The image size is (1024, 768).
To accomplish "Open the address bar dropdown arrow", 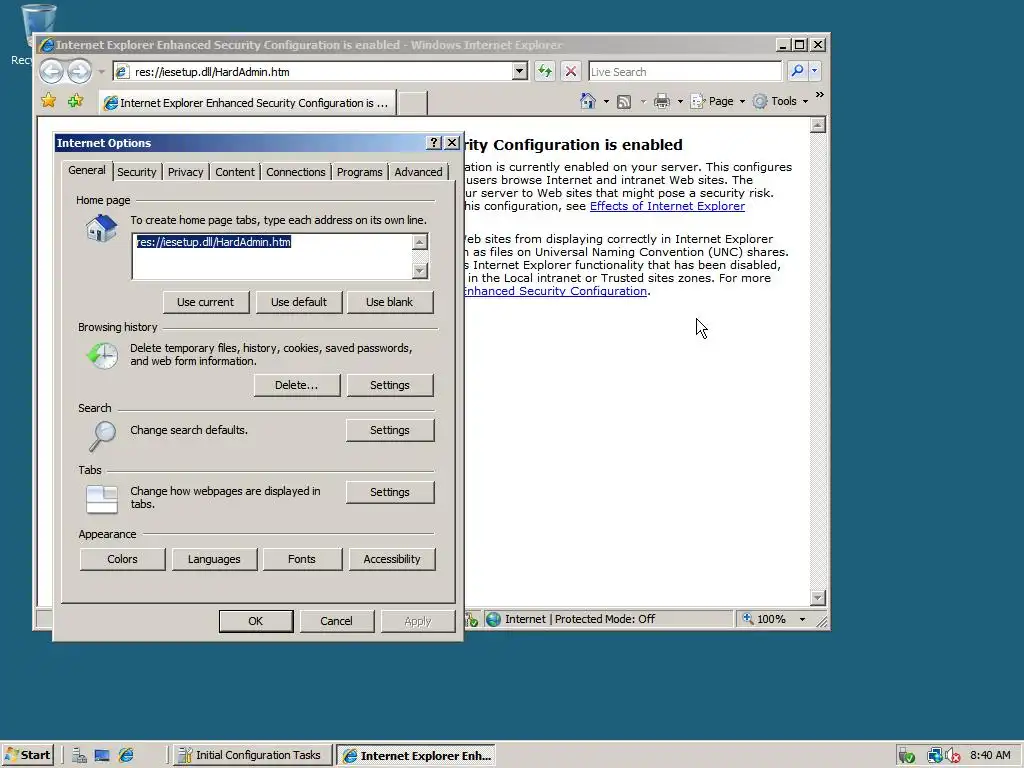I will pyautogui.click(x=519, y=71).
